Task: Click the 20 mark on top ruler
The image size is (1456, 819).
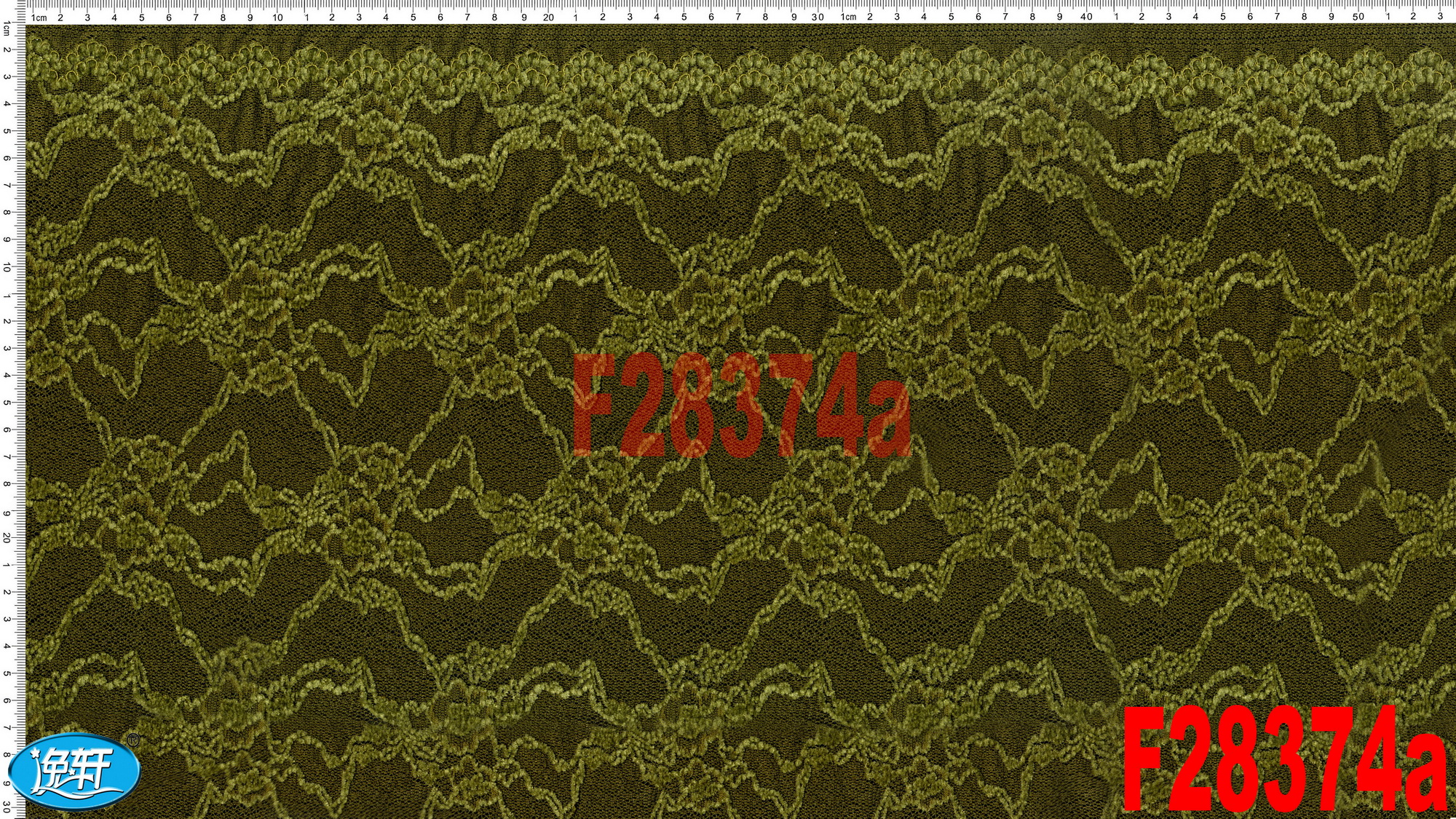Action: click(x=548, y=17)
